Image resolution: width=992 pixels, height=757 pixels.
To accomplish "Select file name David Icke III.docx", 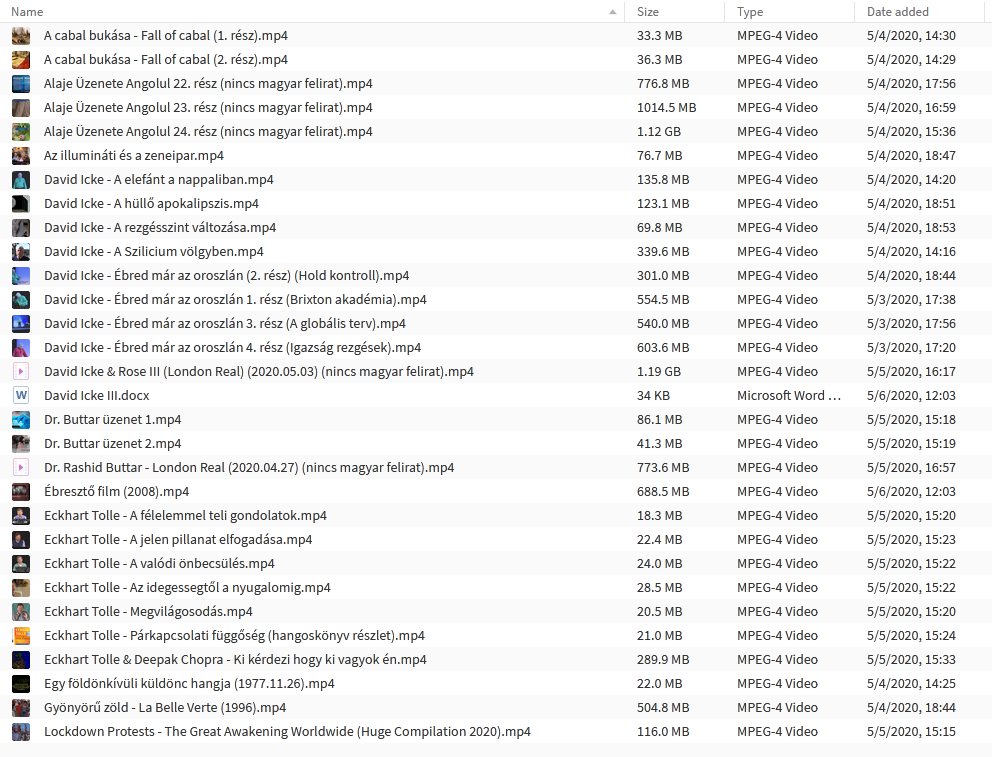I will pos(97,395).
